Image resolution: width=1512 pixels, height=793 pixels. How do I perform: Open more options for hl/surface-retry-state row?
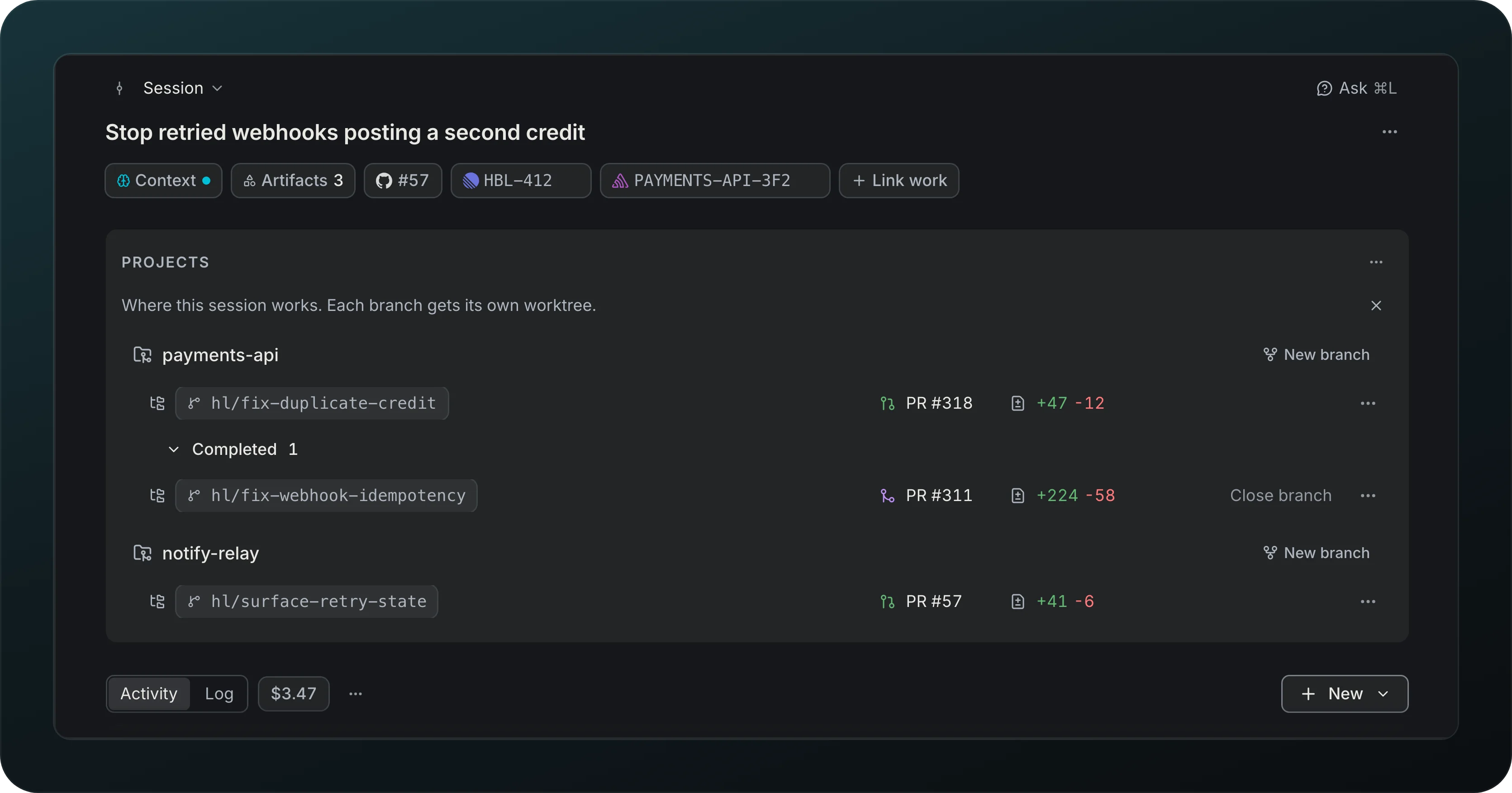[x=1368, y=602]
